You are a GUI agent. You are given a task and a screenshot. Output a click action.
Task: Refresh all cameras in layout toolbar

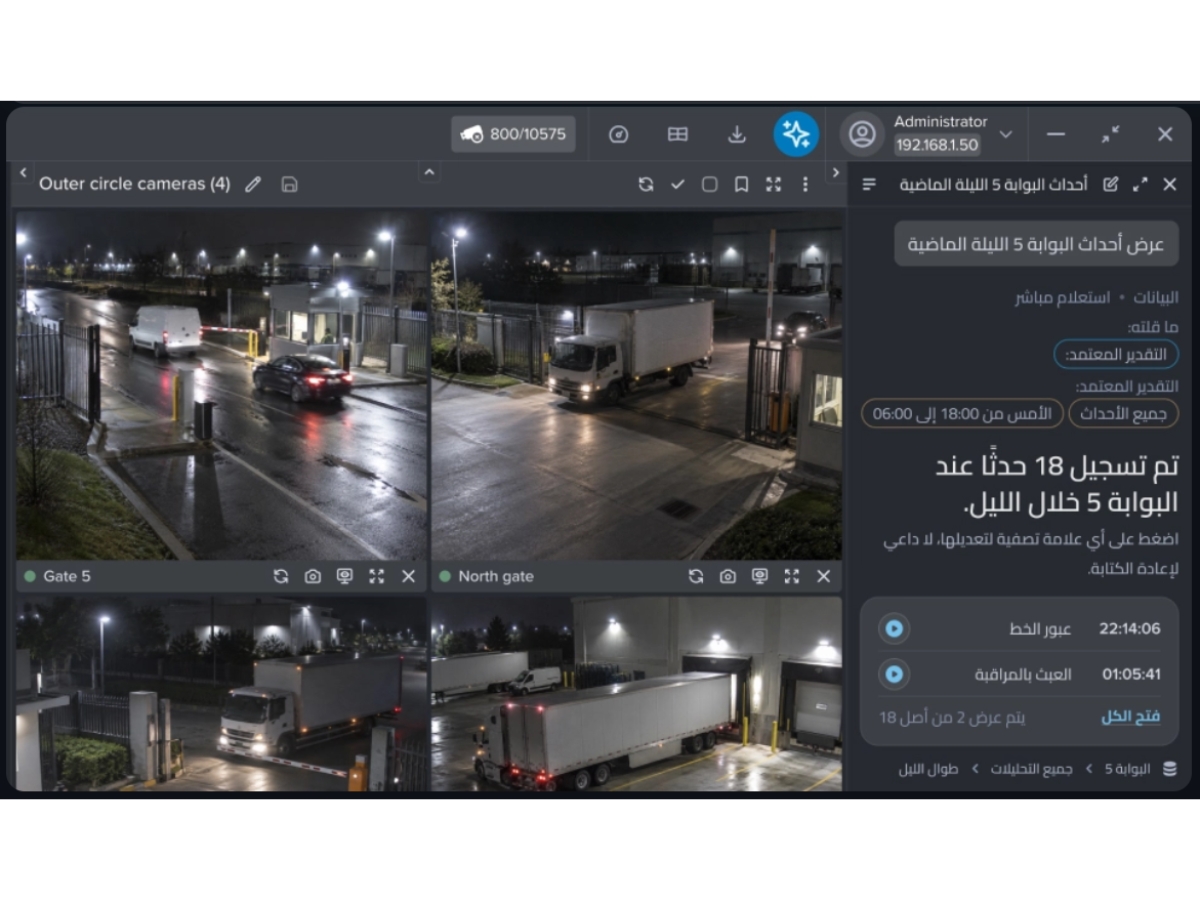[x=646, y=184]
